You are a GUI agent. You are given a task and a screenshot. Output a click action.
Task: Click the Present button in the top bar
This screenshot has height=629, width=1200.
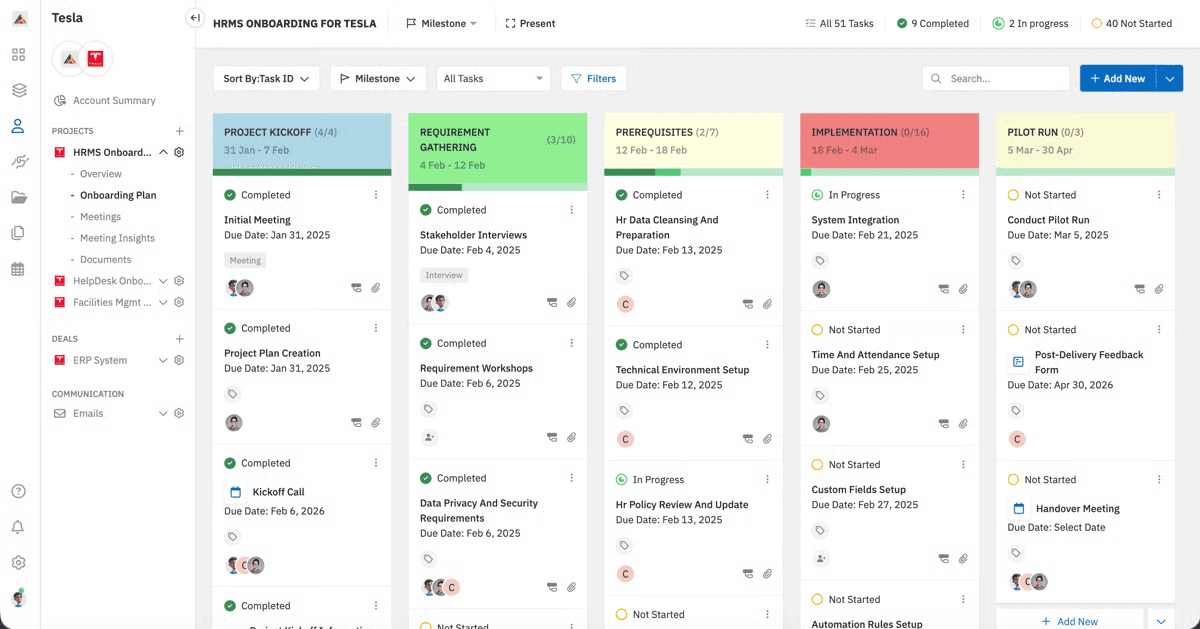click(x=529, y=22)
